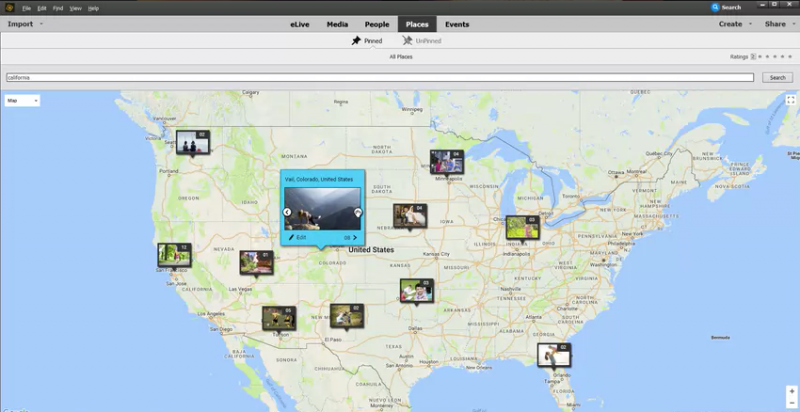Screen dimensions: 800x412
Task: Set rating filter to five stars
Action: tap(790, 57)
